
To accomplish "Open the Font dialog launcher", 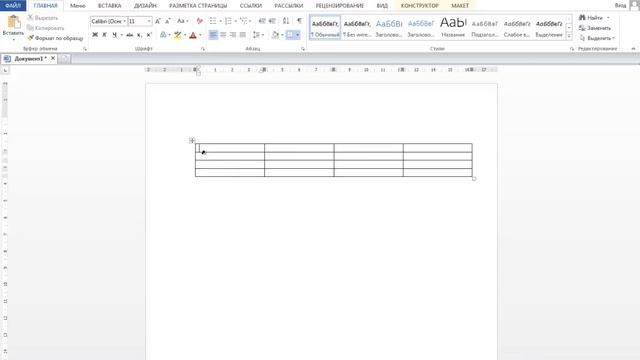I will (x=203, y=49).
